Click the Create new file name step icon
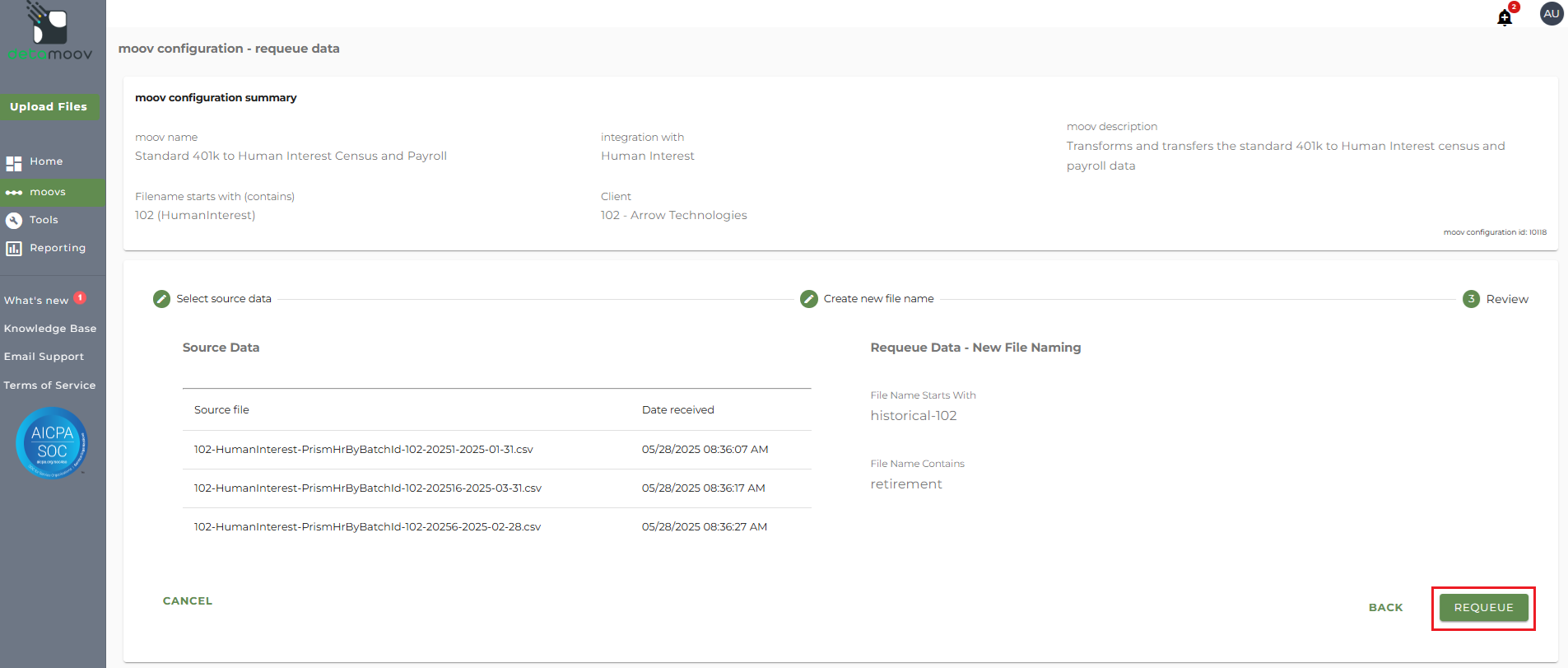Image resolution: width=1568 pixels, height=668 pixels. click(x=809, y=299)
